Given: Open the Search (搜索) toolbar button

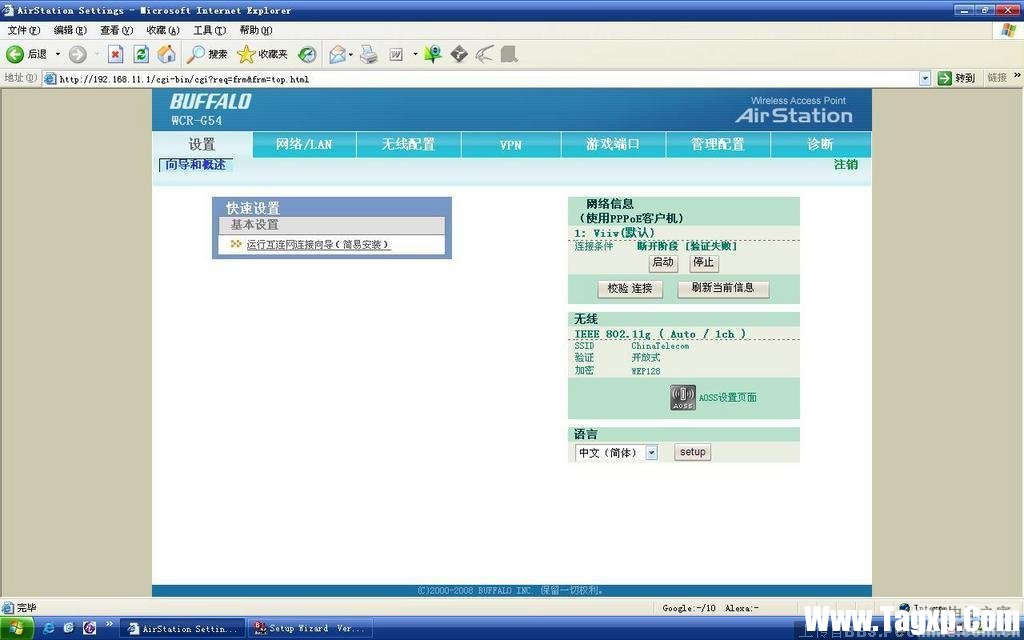Looking at the screenshot, I should coord(207,54).
